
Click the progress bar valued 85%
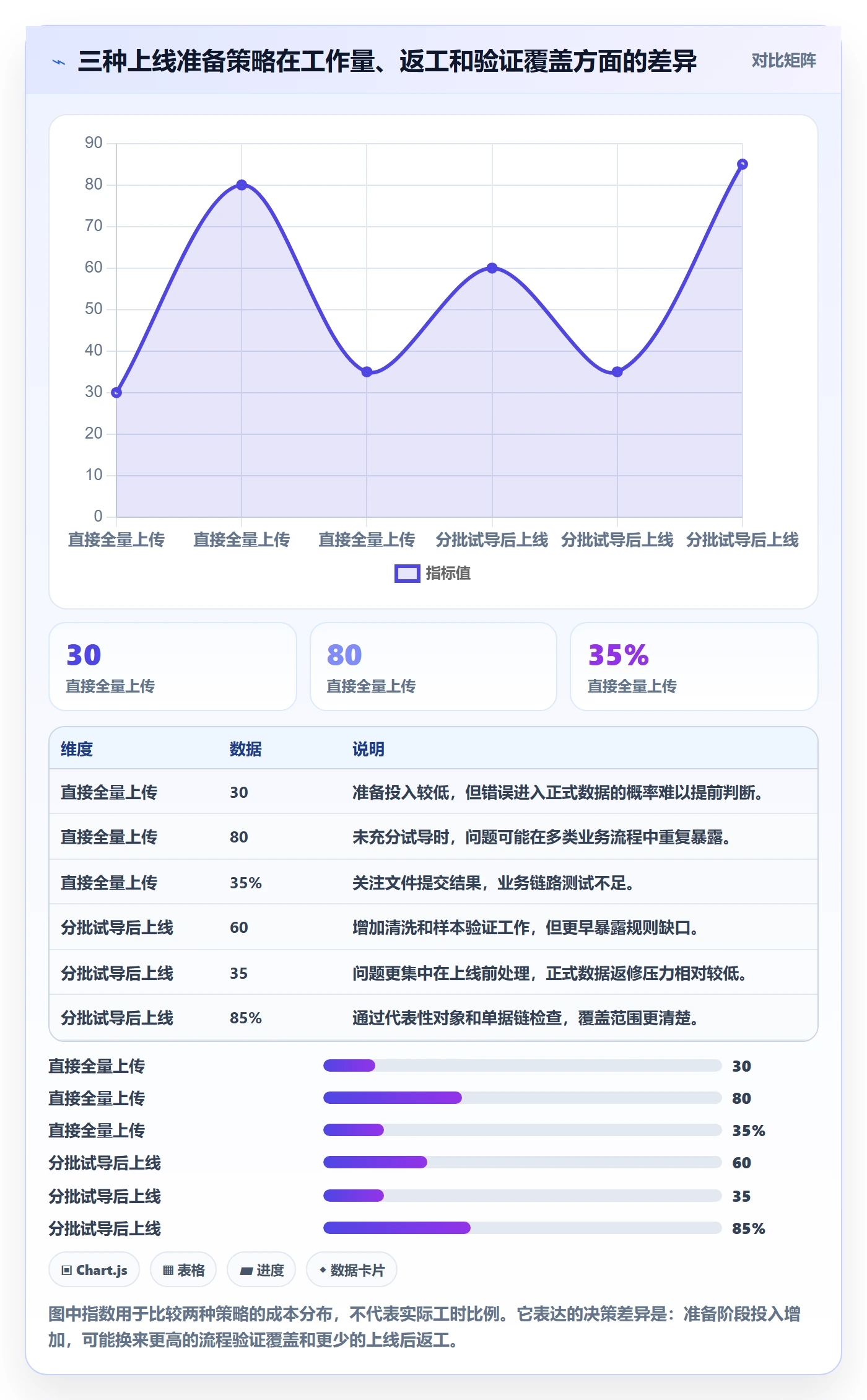pos(522,1228)
